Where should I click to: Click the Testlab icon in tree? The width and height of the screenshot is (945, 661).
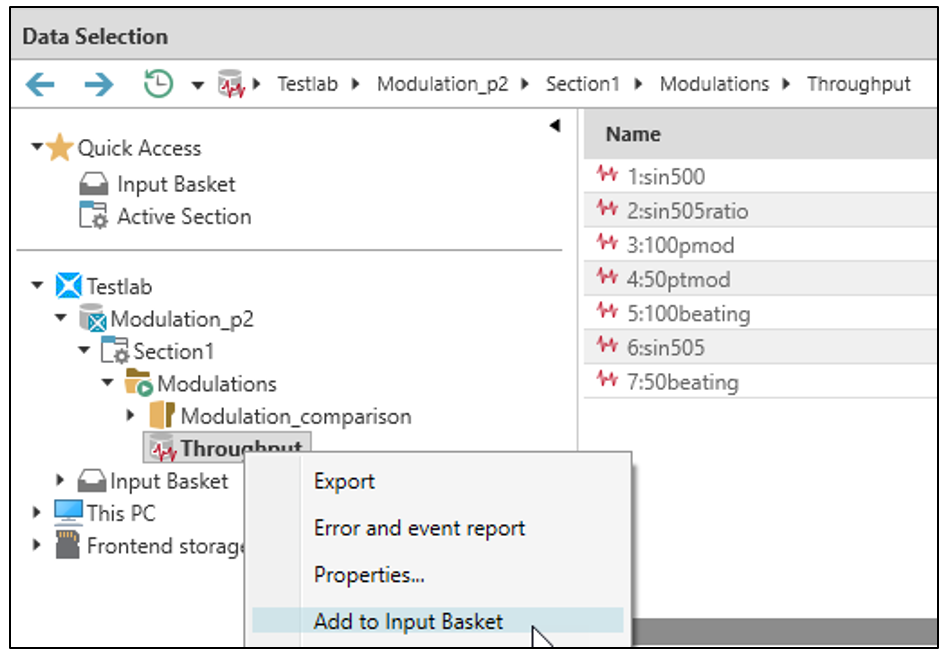click(68, 287)
